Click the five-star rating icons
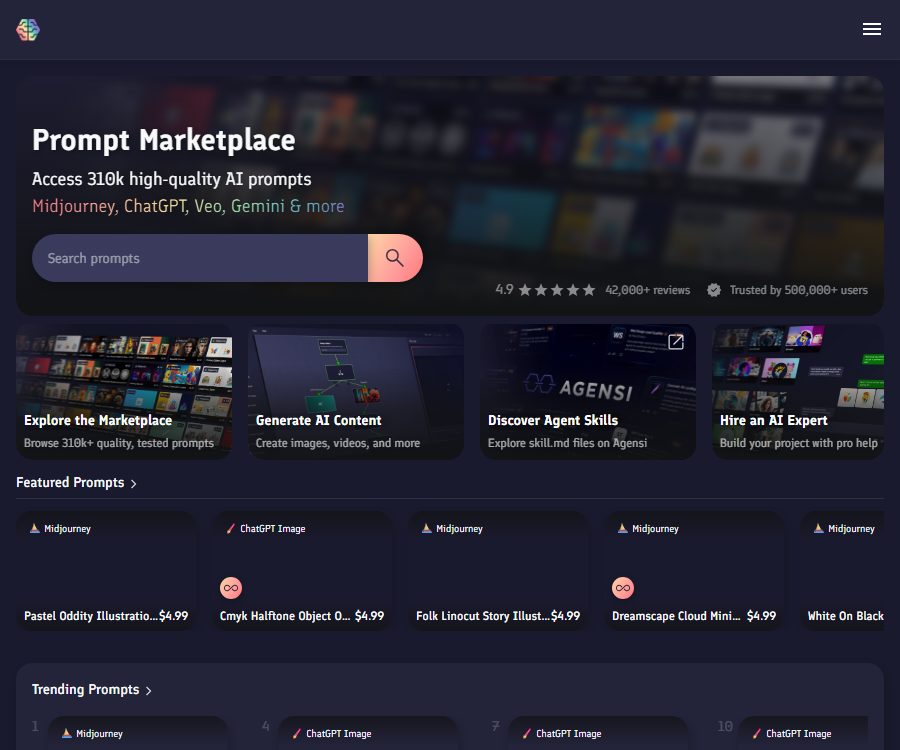The image size is (900, 750). click(x=557, y=290)
